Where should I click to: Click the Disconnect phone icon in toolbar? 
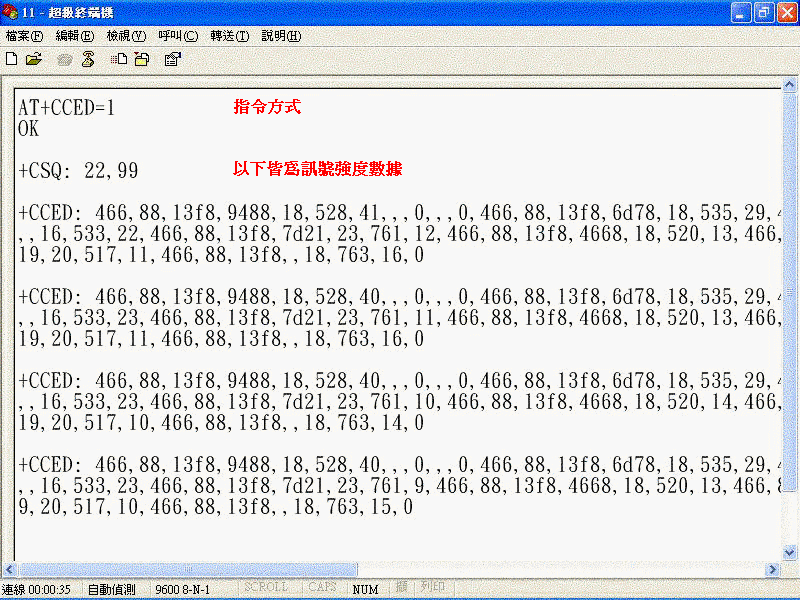click(x=88, y=59)
